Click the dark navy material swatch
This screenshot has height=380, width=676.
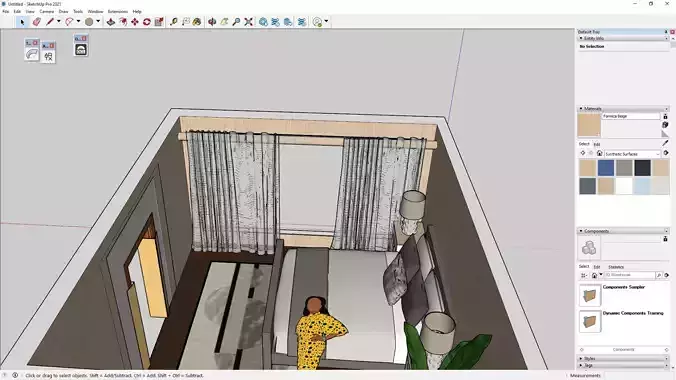point(642,168)
